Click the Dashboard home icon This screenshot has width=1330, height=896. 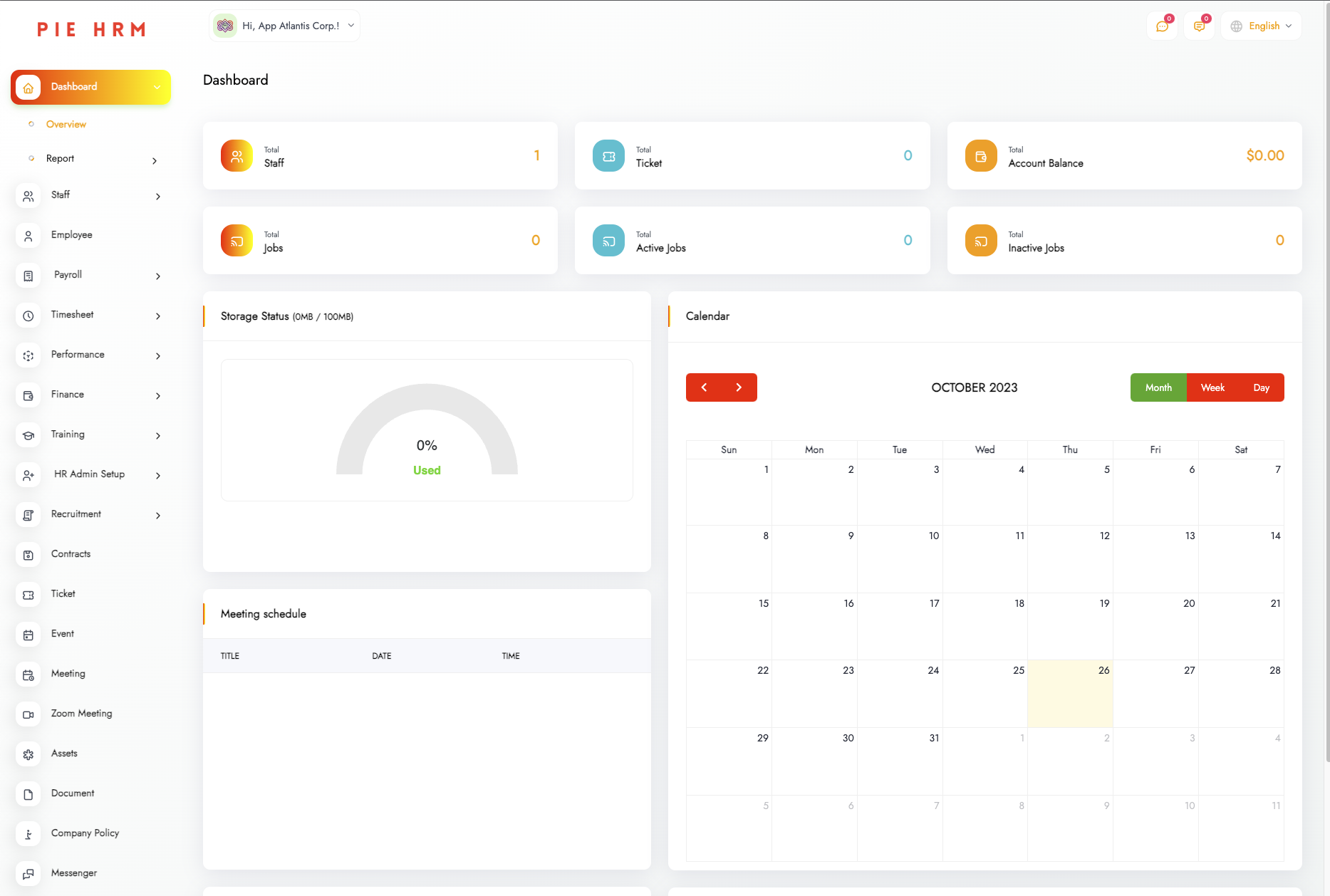(28, 88)
